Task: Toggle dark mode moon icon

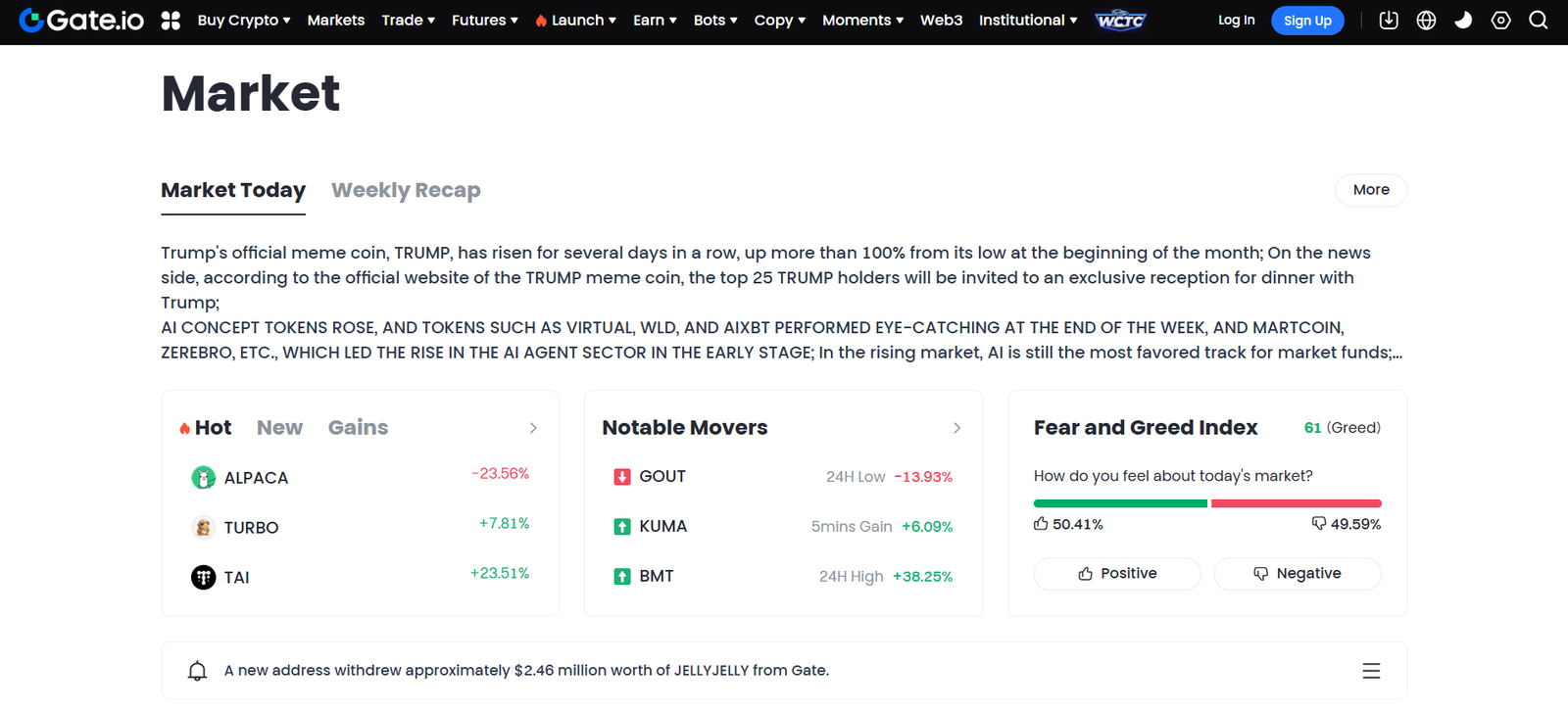Action: tap(1463, 20)
